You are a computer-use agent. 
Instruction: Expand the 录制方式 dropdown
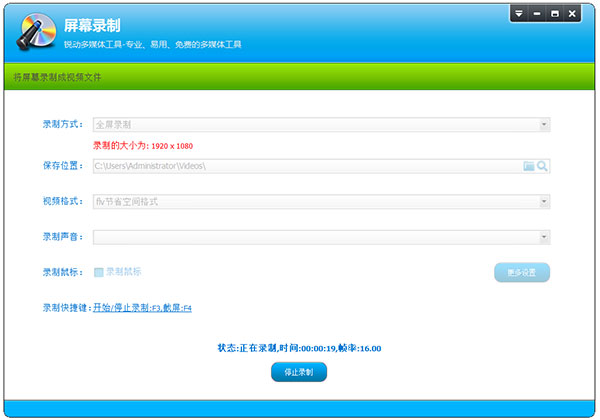tap(544, 125)
